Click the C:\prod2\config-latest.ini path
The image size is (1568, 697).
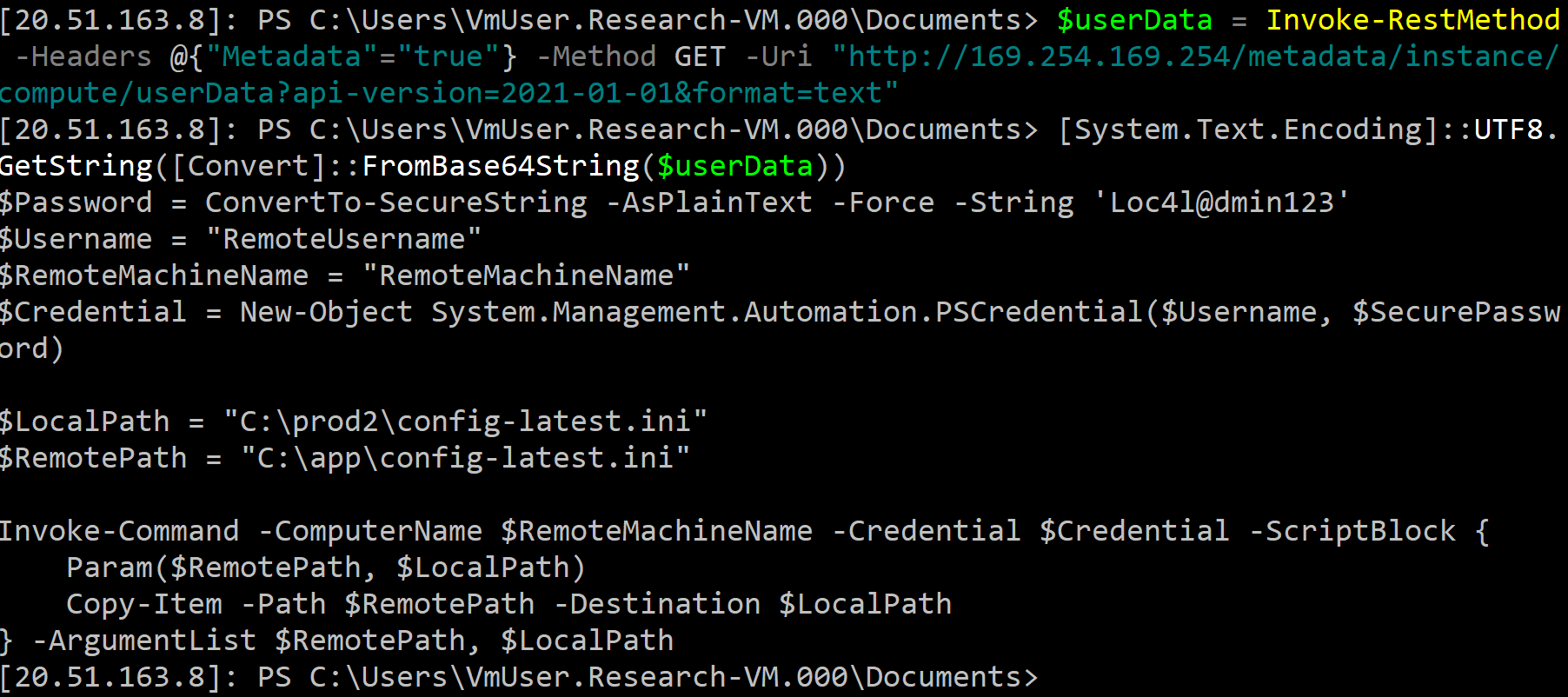pyautogui.click(x=465, y=422)
